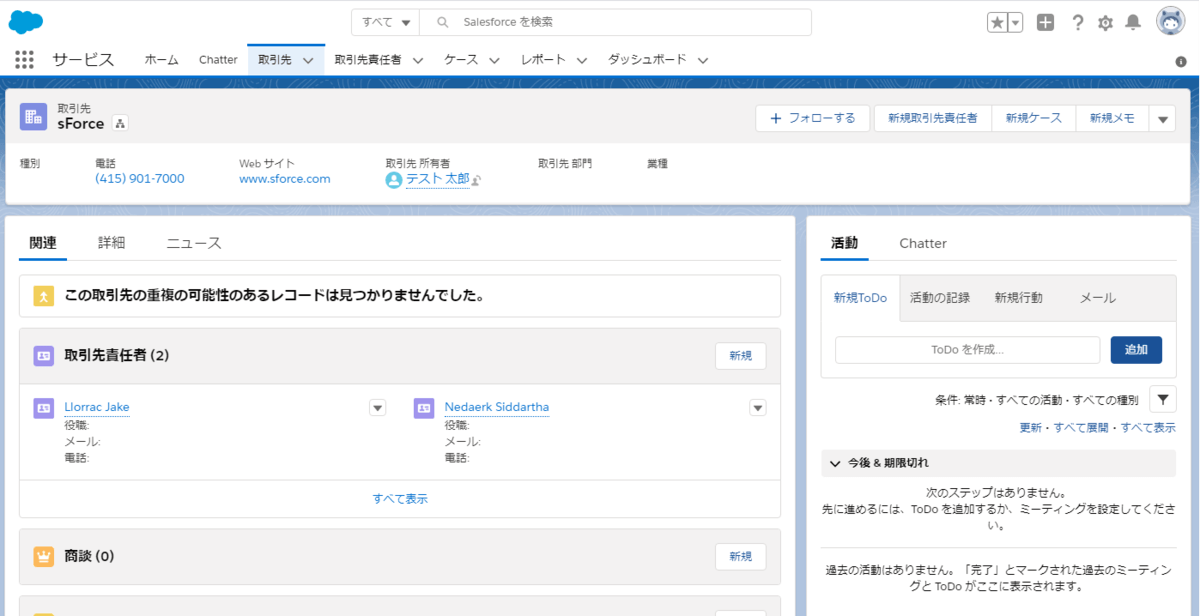Click the 新規取引先責任者 button

pos(933,118)
